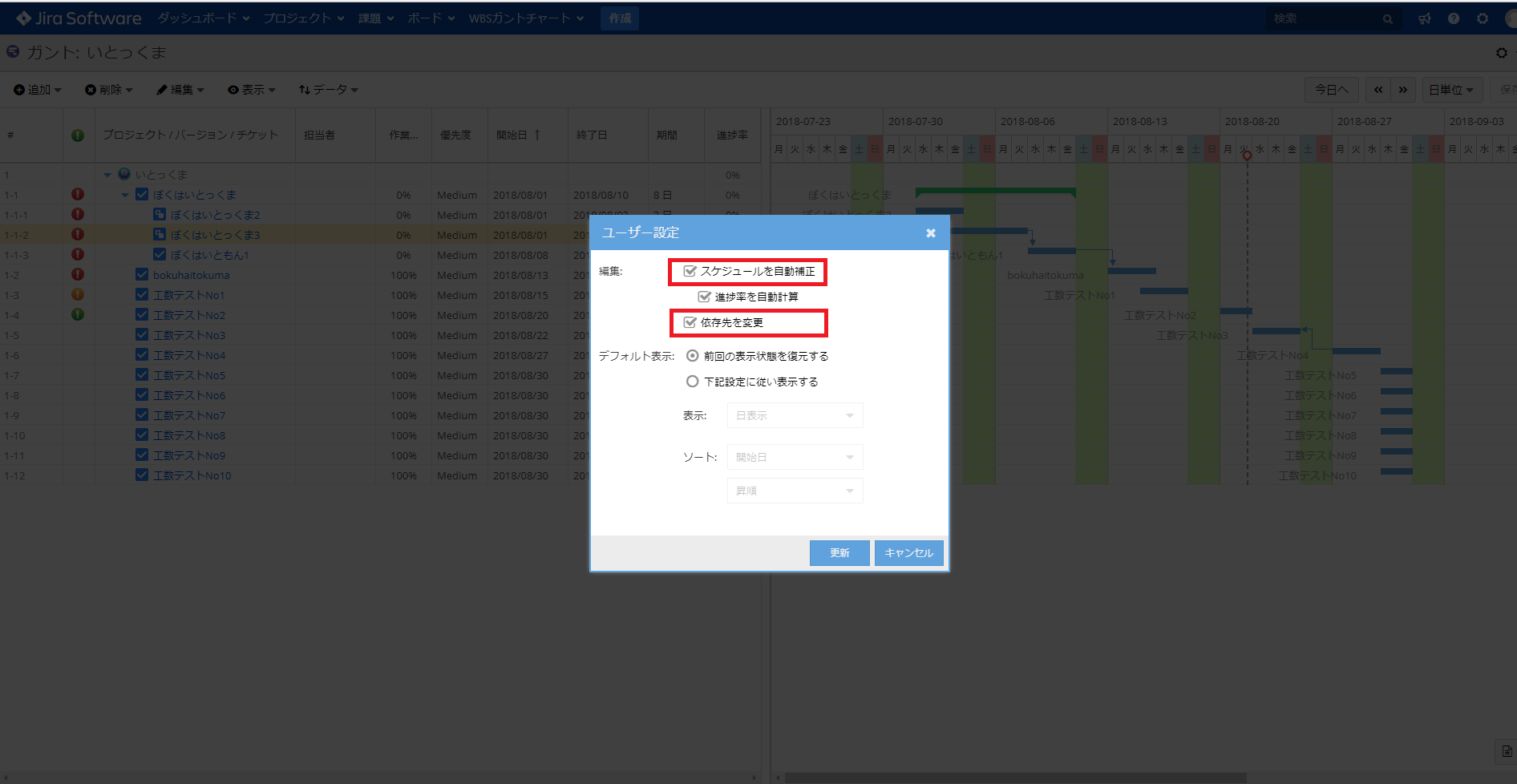Click document icon at bottom right corner
The height and width of the screenshot is (784, 1517).
(x=1507, y=751)
